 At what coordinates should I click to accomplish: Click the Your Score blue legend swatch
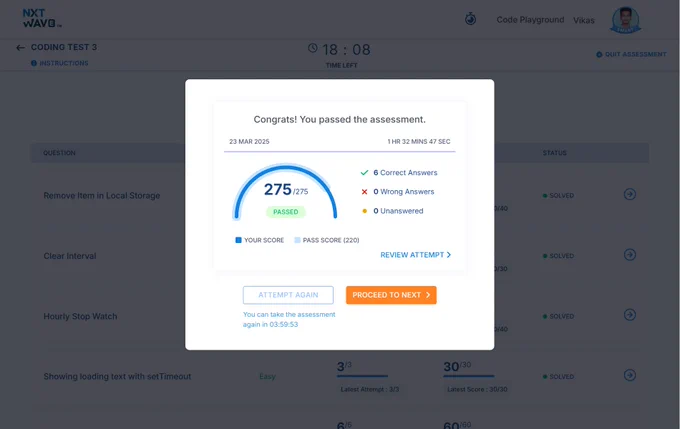click(238, 240)
